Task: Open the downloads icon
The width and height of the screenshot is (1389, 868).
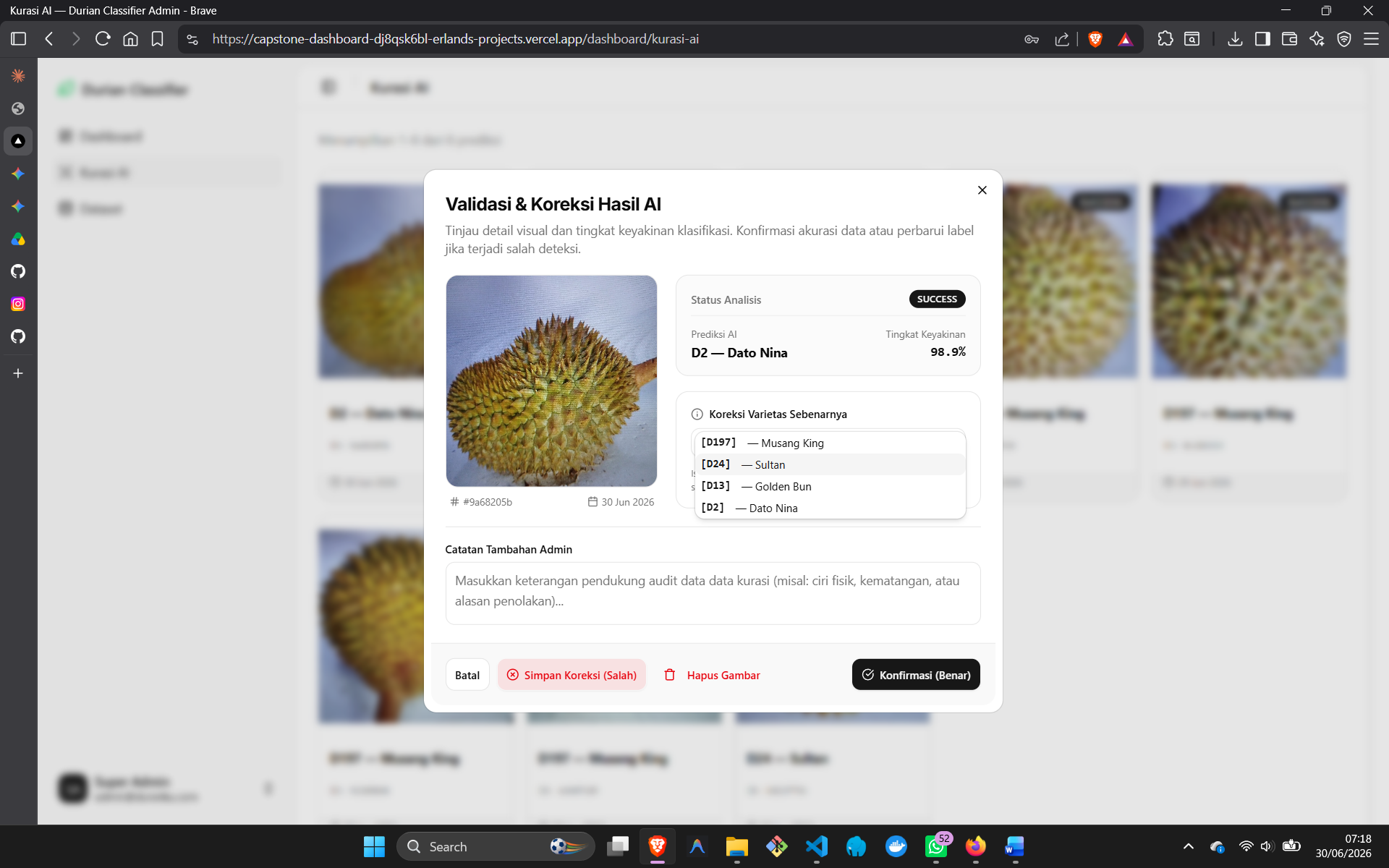Action: [x=1235, y=39]
